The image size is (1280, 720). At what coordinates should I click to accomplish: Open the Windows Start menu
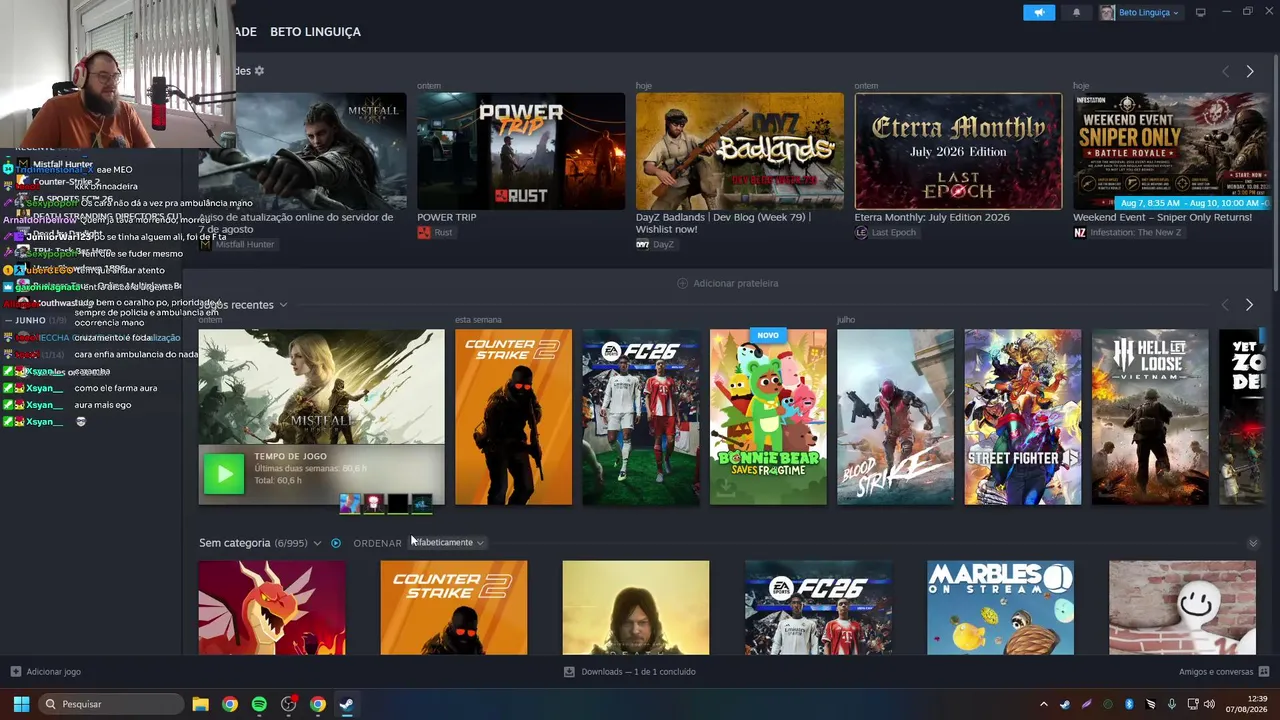(x=21, y=704)
